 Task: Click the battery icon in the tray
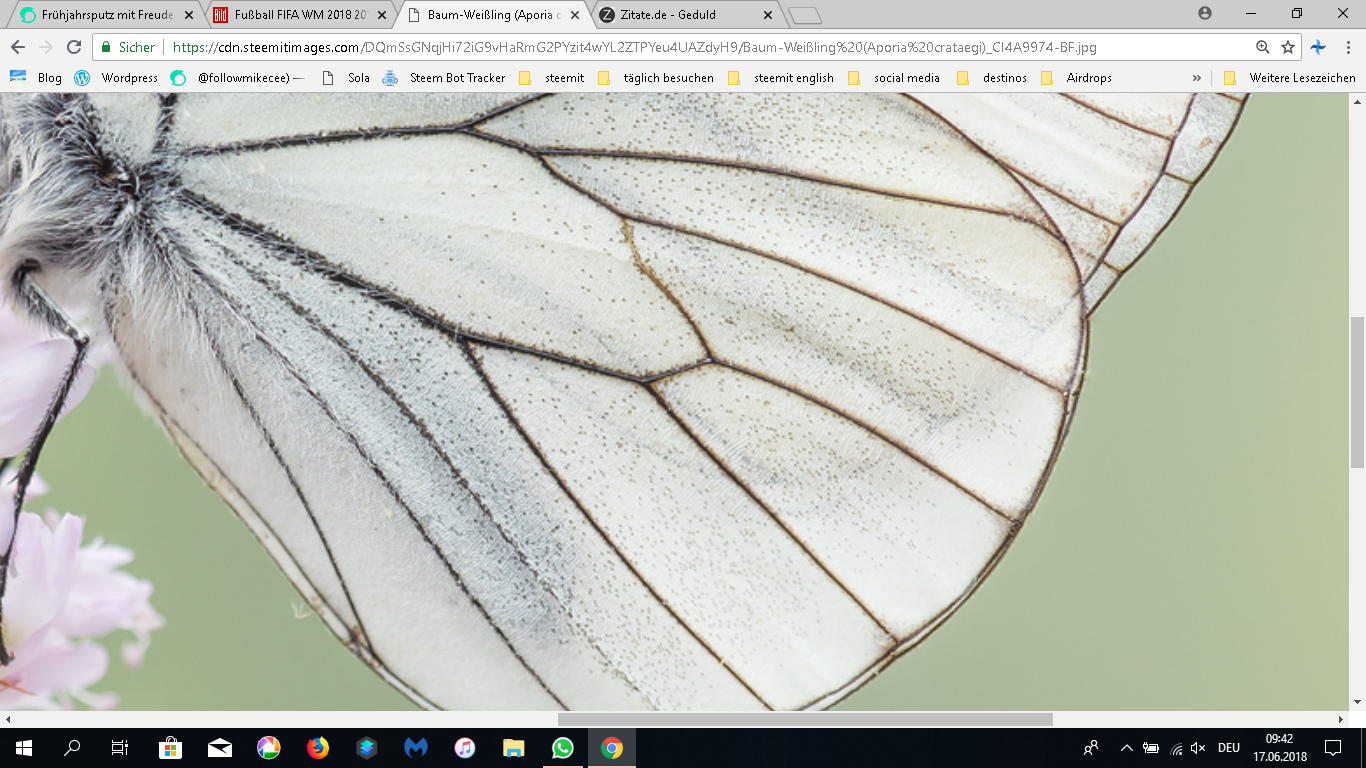coord(1151,748)
